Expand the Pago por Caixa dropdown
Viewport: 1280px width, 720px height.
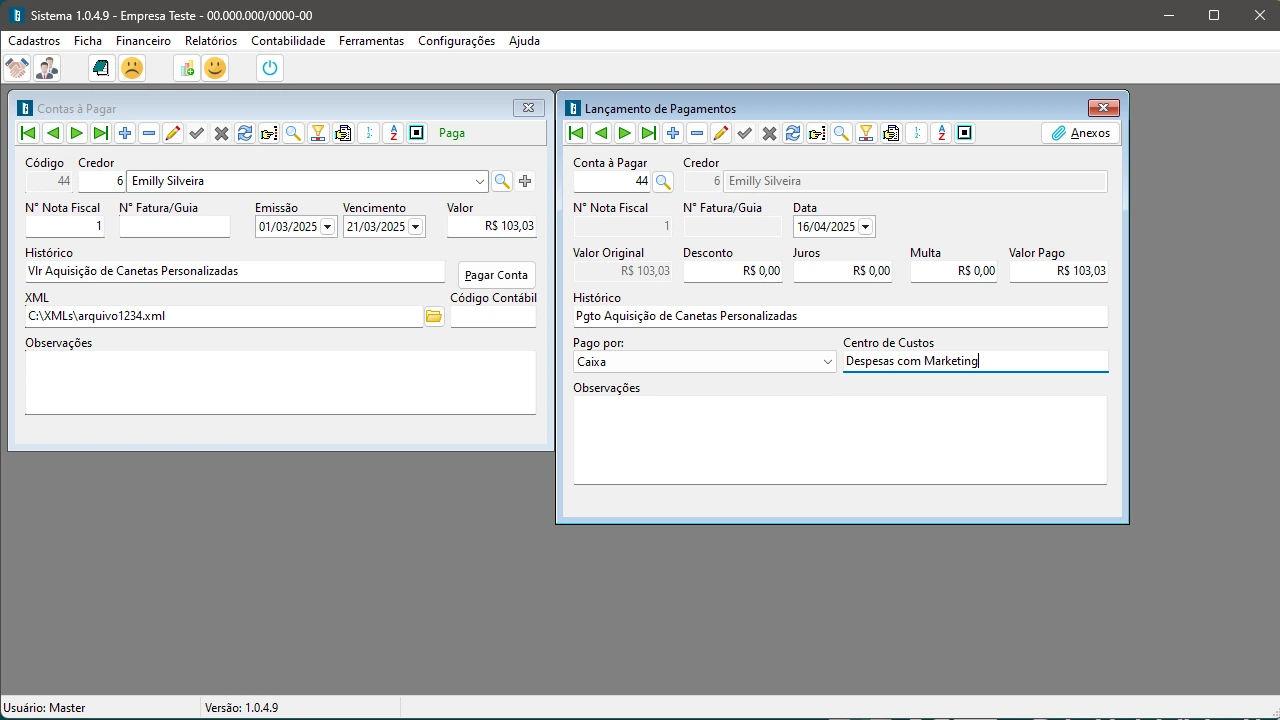coord(828,362)
